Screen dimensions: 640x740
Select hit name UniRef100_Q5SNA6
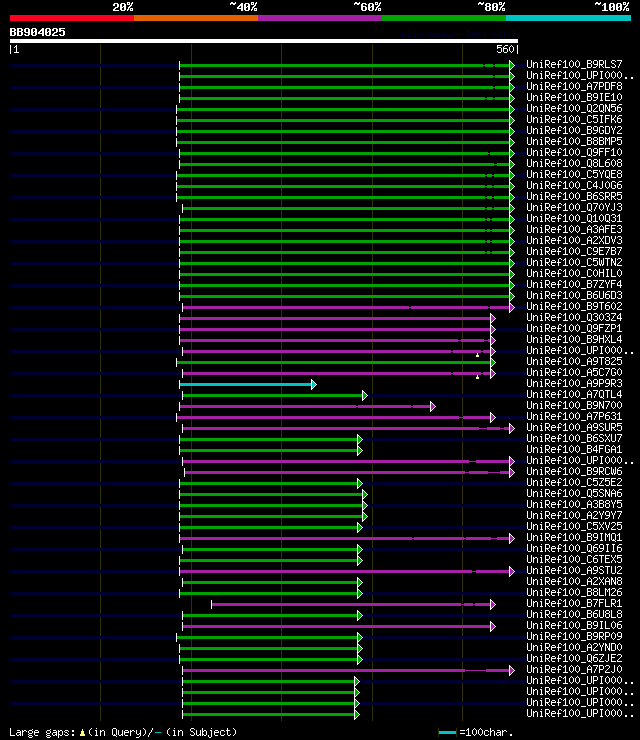click(574, 493)
